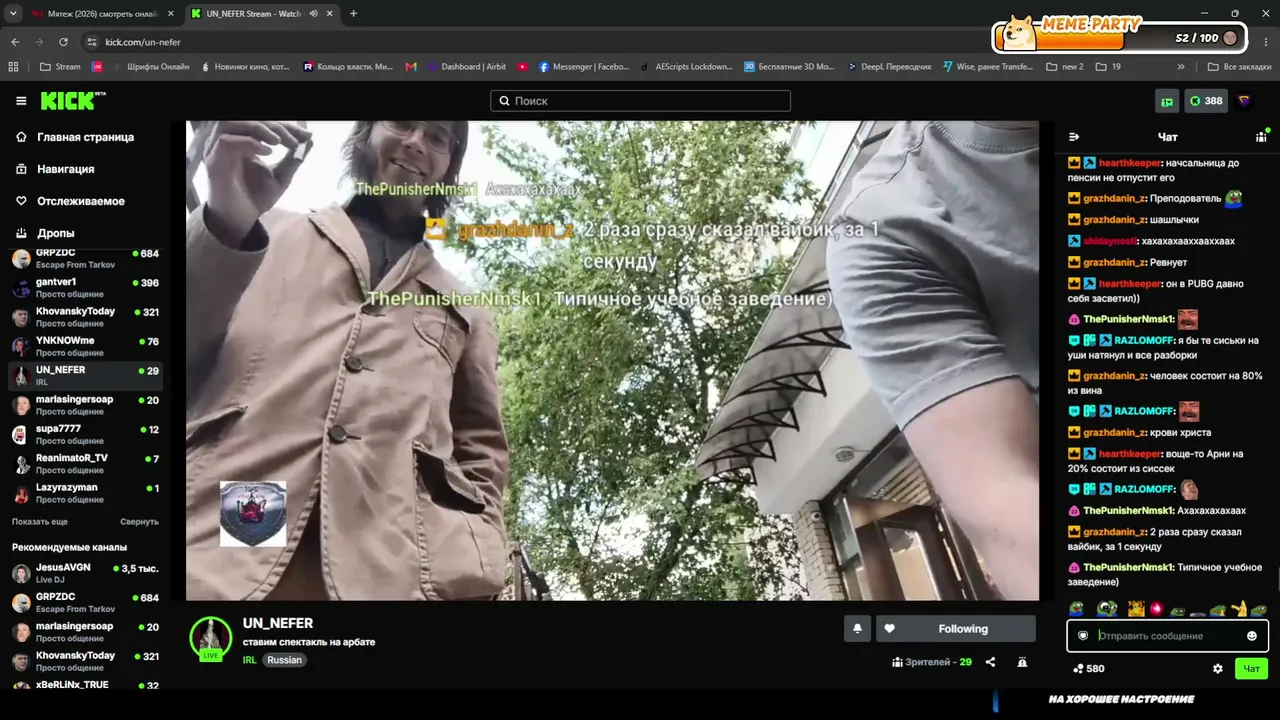
Task: Switch to the Мятеж (2026) tab
Action: [x=103, y=14]
